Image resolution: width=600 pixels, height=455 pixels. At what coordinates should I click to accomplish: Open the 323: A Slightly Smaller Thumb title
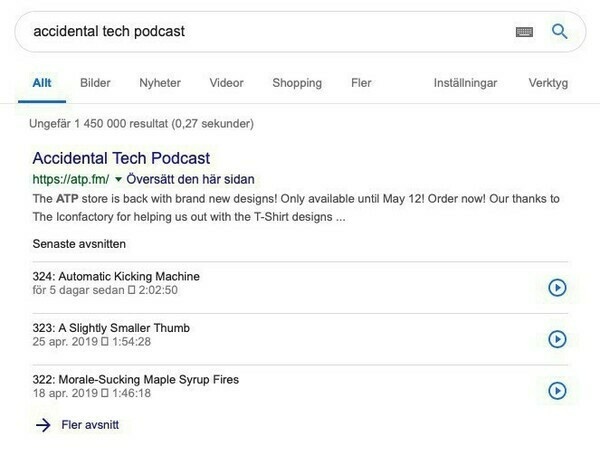(124, 328)
